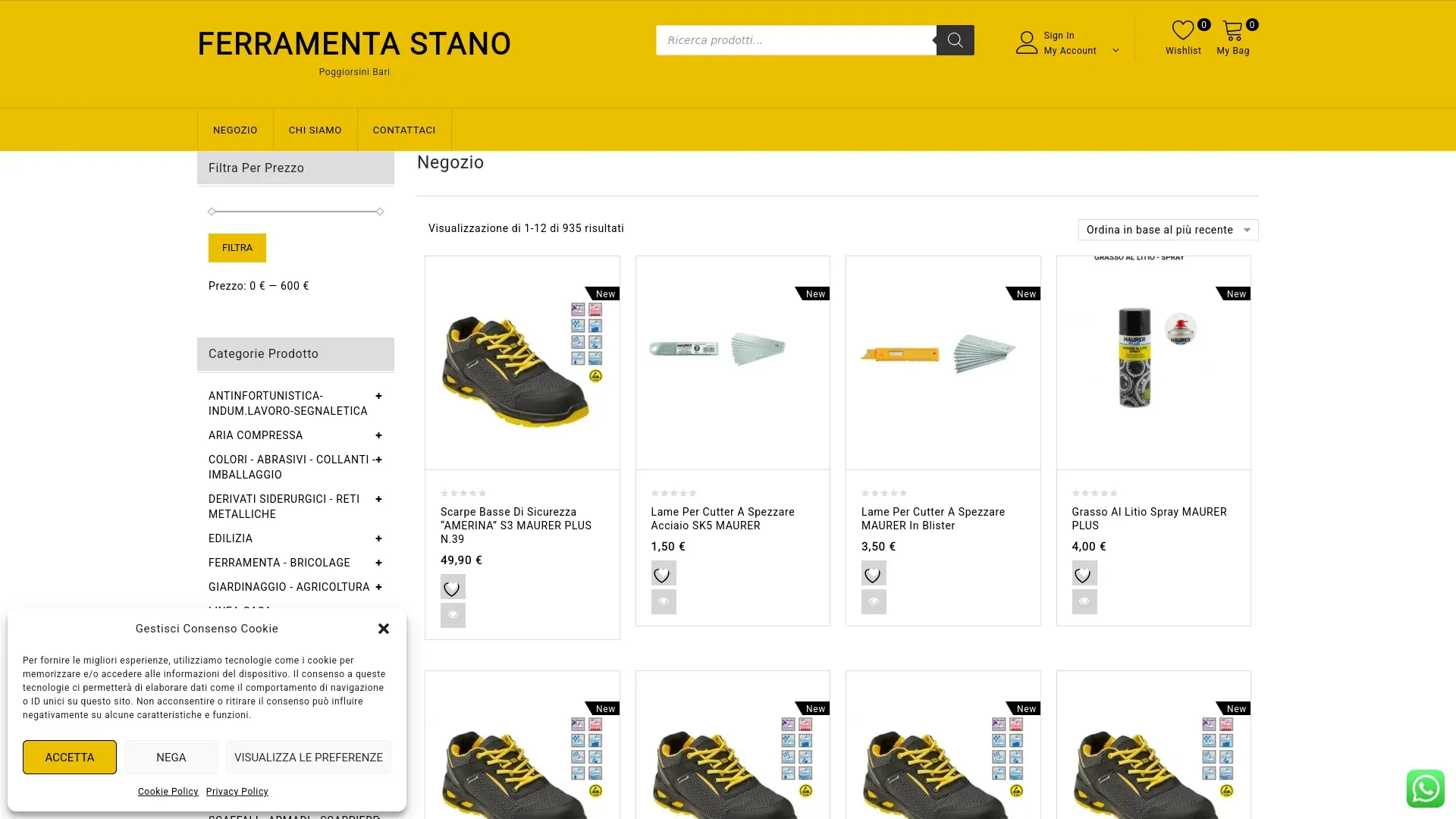Click the search magnifier button

[955, 40]
